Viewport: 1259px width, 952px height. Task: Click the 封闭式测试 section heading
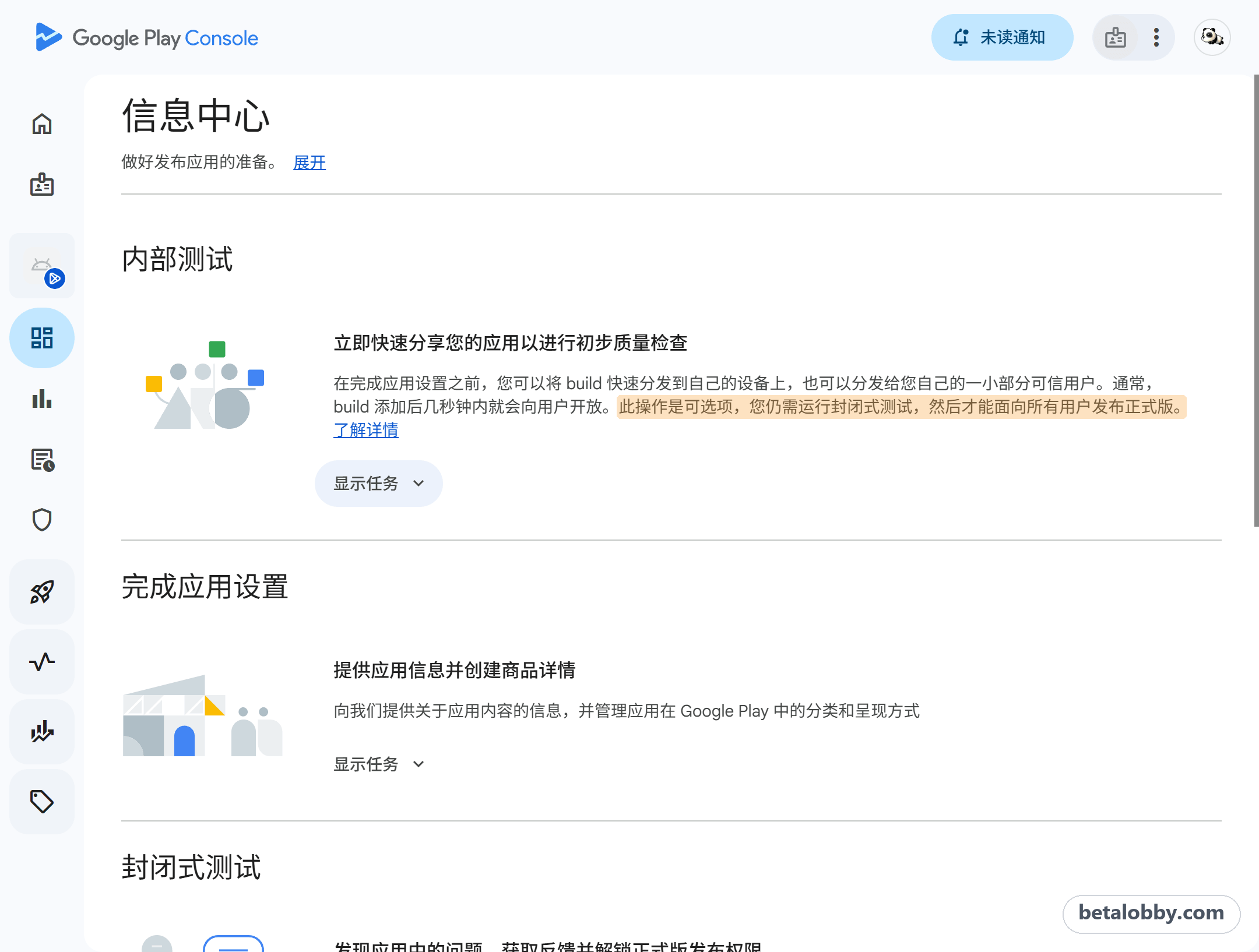pyautogui.click(x=191, y=867)
